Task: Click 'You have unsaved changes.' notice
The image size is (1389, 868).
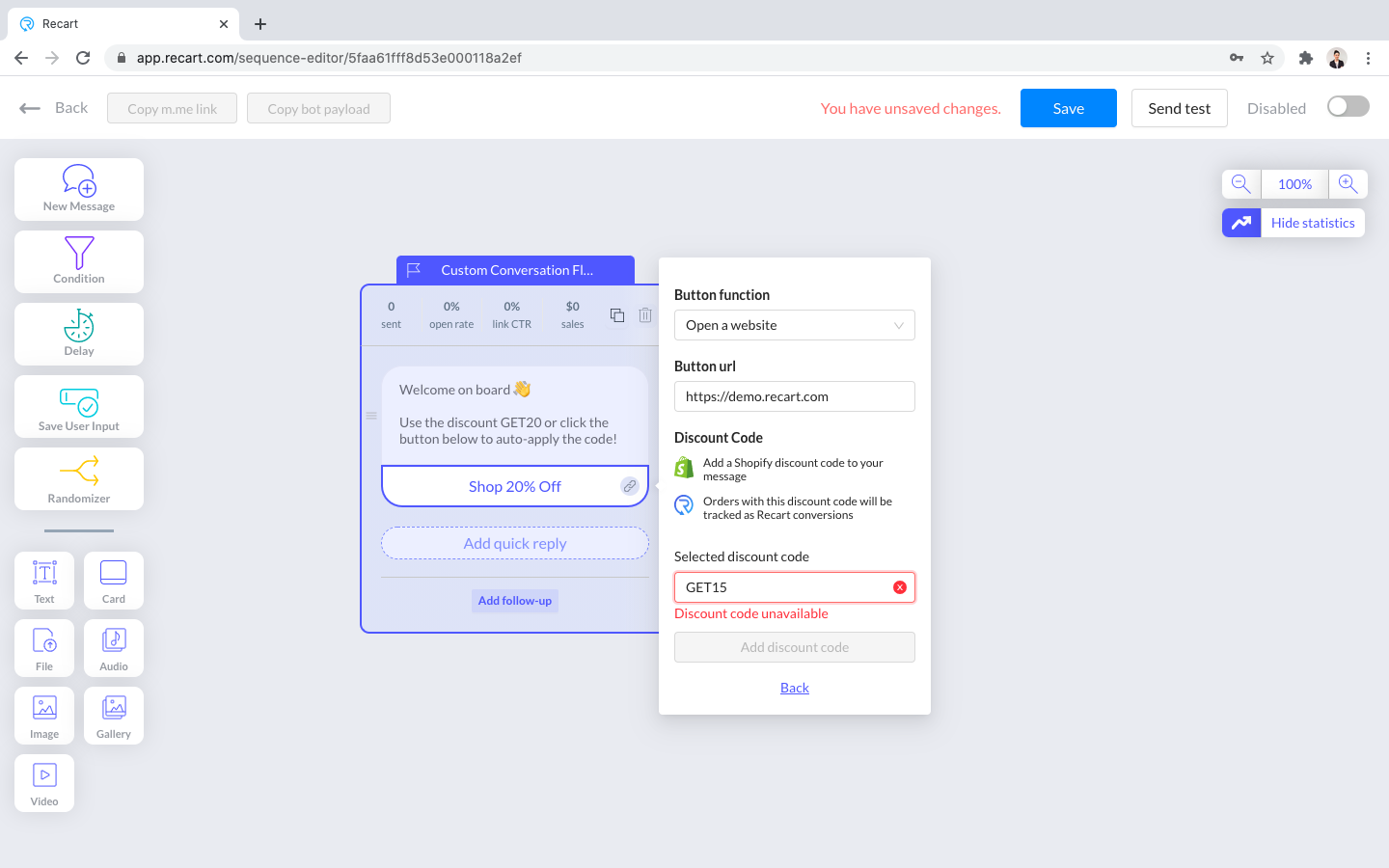Action: 911,108
